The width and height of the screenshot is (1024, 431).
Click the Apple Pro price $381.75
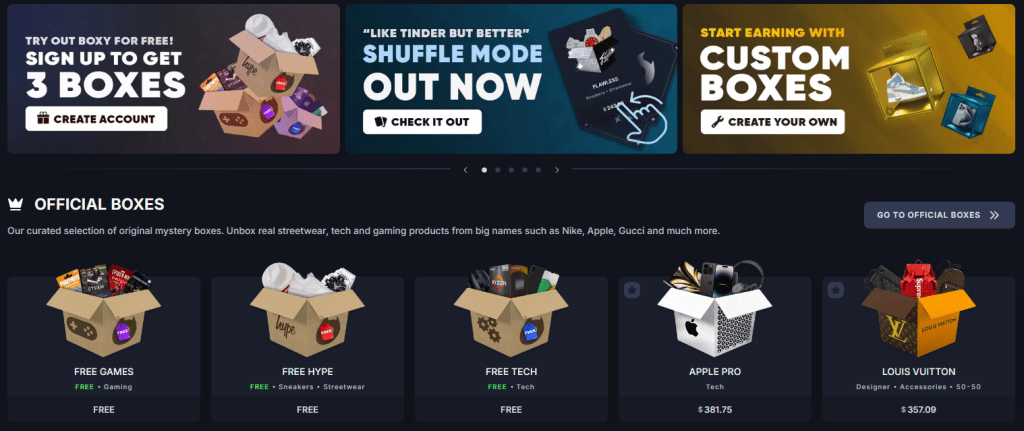tap(715, 410)
